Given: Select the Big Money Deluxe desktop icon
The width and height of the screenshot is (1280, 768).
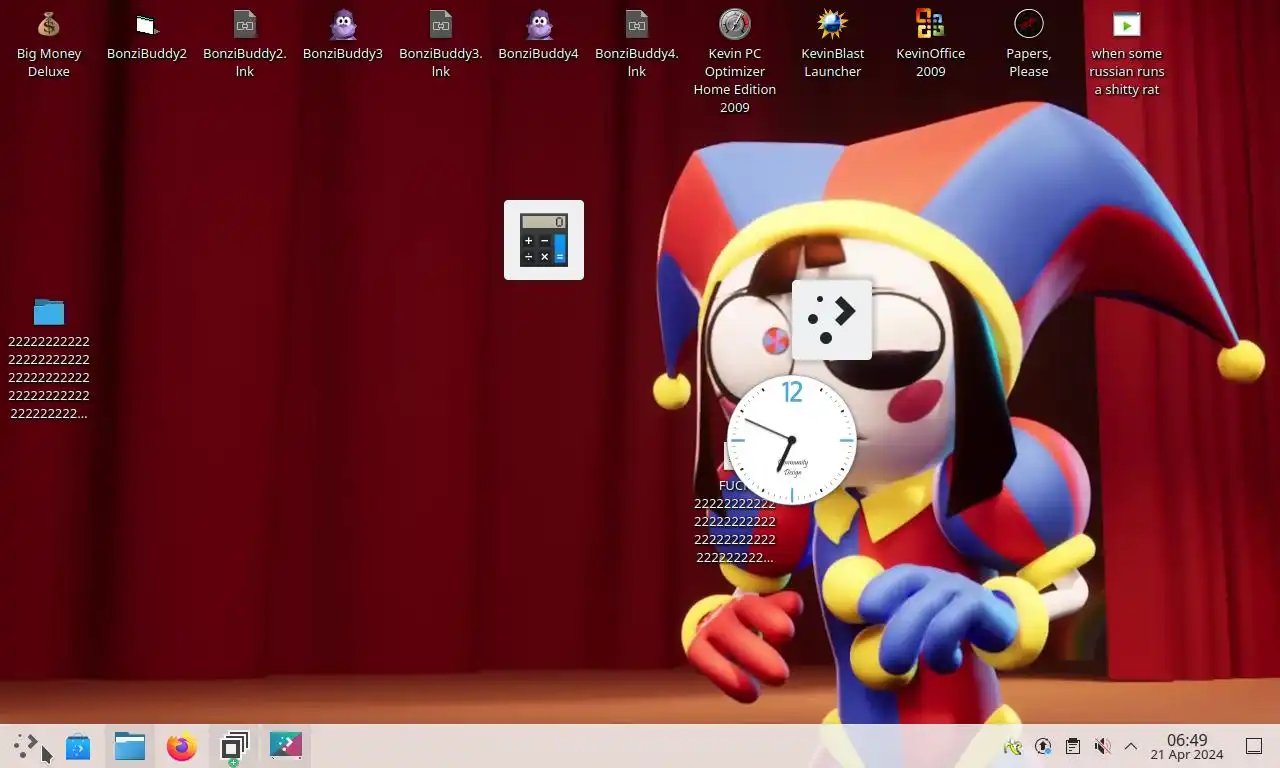Looking at the screenshot, I should [48, 25].
